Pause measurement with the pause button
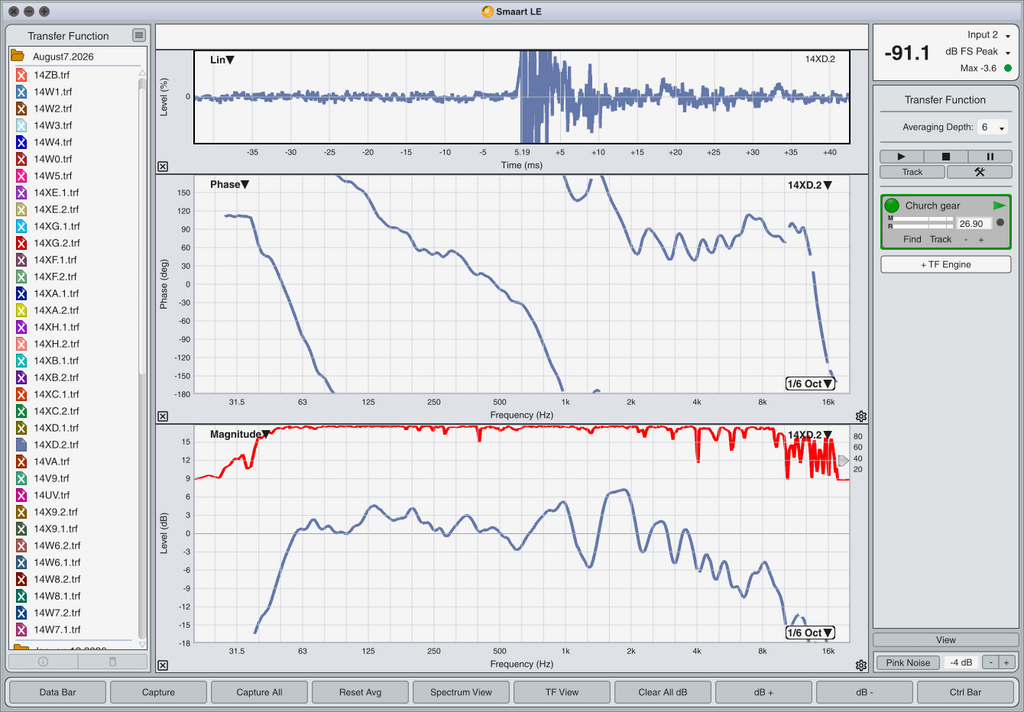1024x712 pixels. (x=990, y=157)
